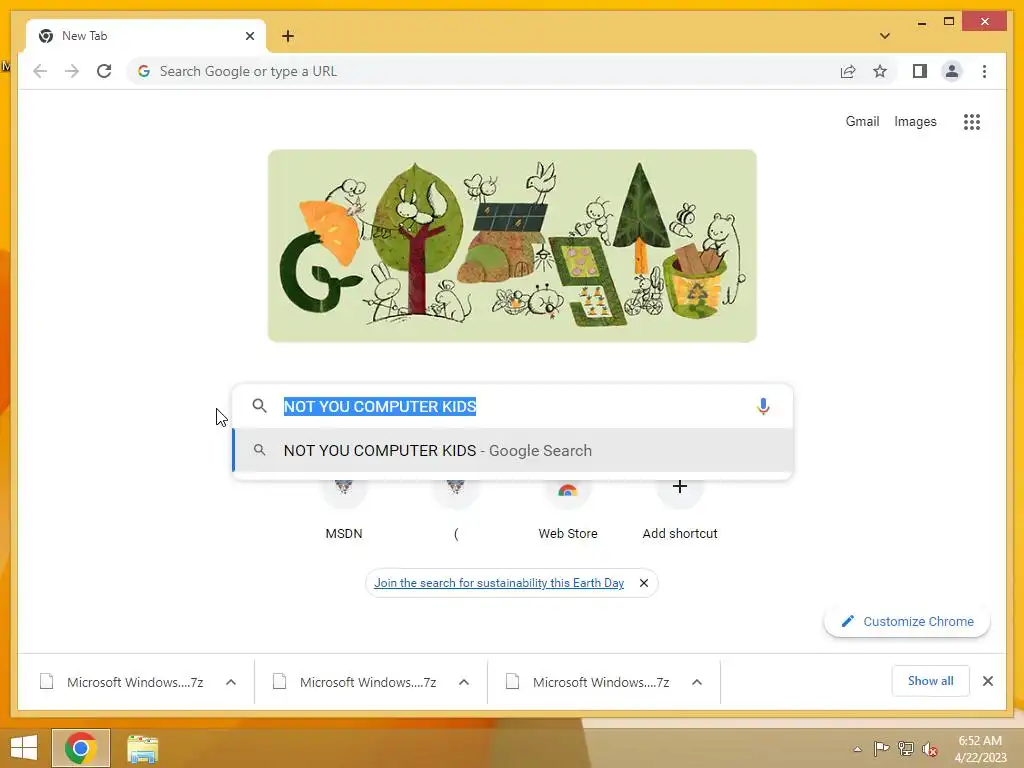Click the Customize Chrome button

coord(907,622)
